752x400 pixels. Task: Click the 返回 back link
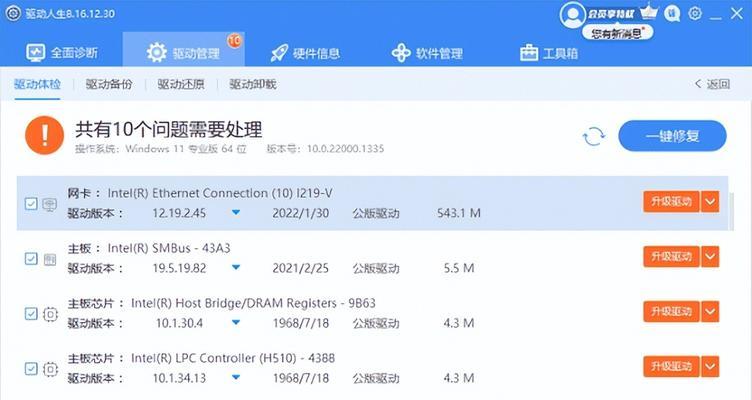(712, 84)
